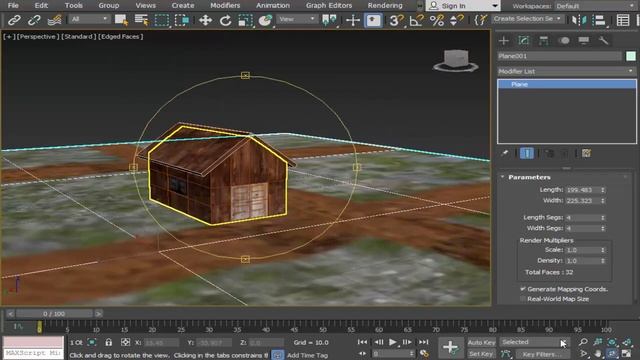Switch to Create command panel tab
The width and height of the screenshot is (640, 360).
pos(504,40)
